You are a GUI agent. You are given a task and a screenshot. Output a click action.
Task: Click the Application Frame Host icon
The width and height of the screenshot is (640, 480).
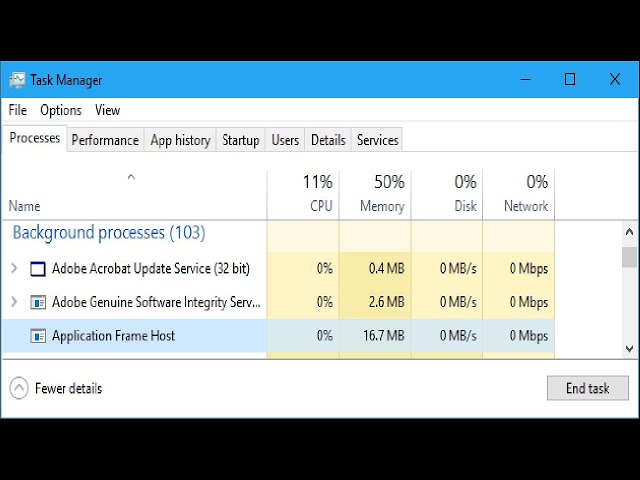pos(38,336)
